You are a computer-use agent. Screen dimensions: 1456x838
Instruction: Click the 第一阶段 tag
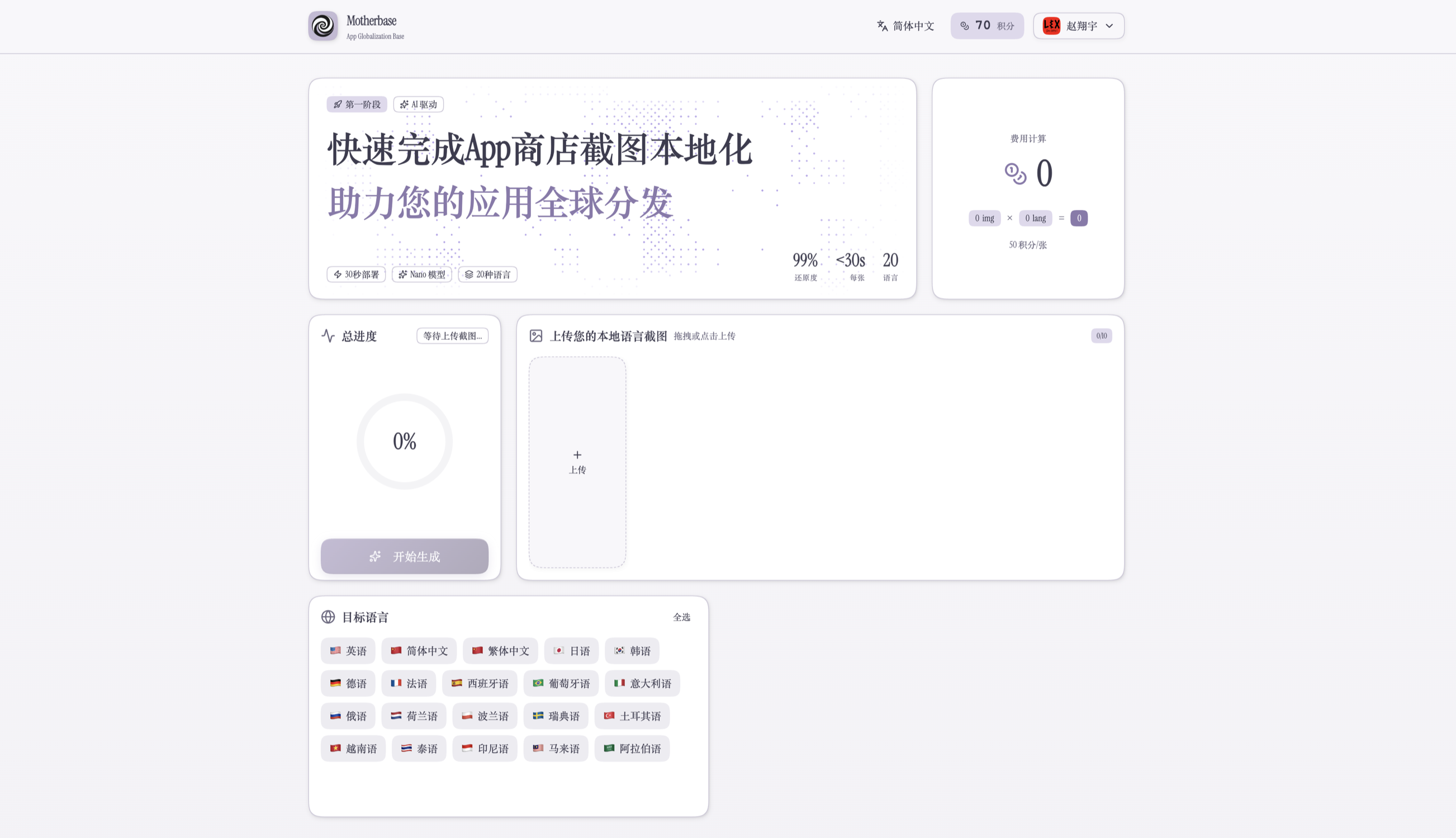click(x=357, y=105)
